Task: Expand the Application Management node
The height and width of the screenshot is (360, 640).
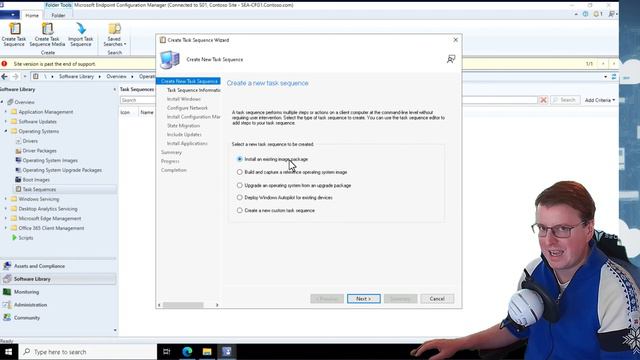Action: pos(6,112)
